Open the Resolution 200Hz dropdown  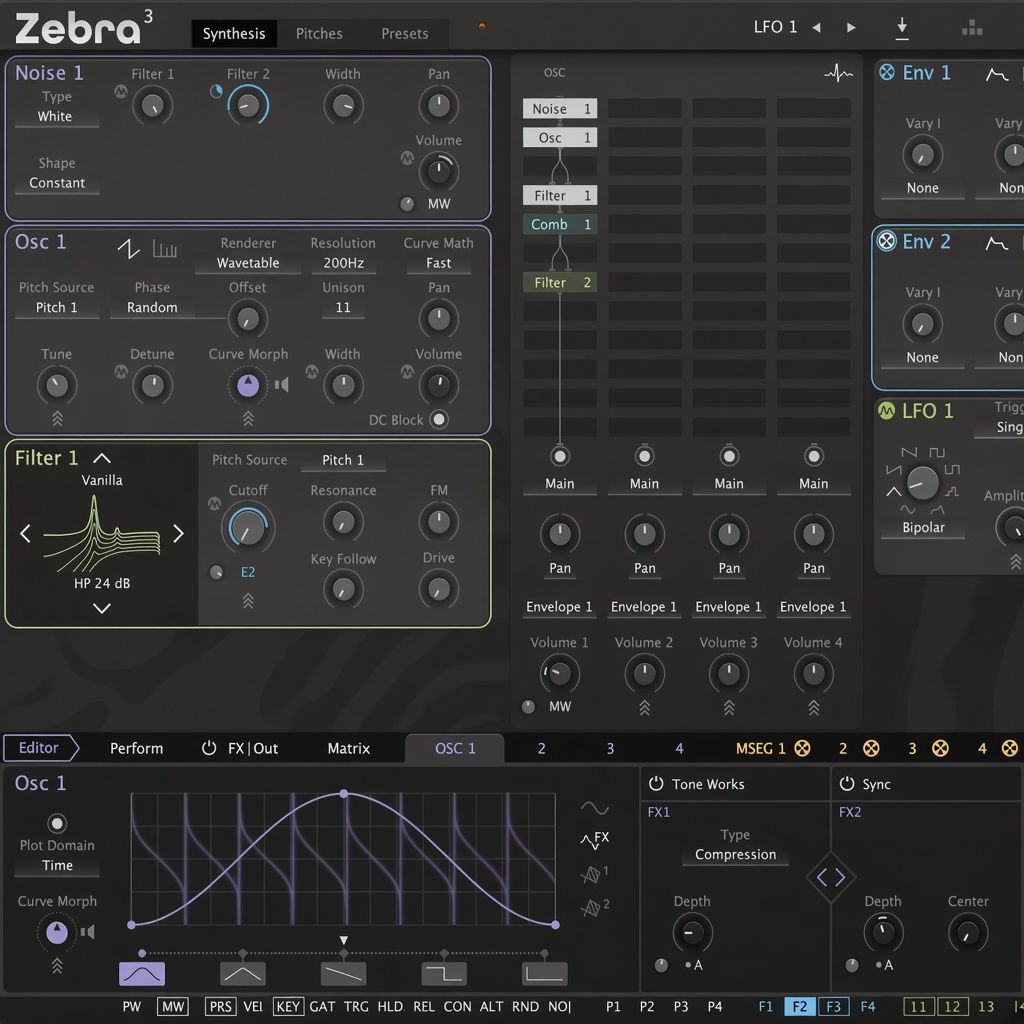coord(344,263)
